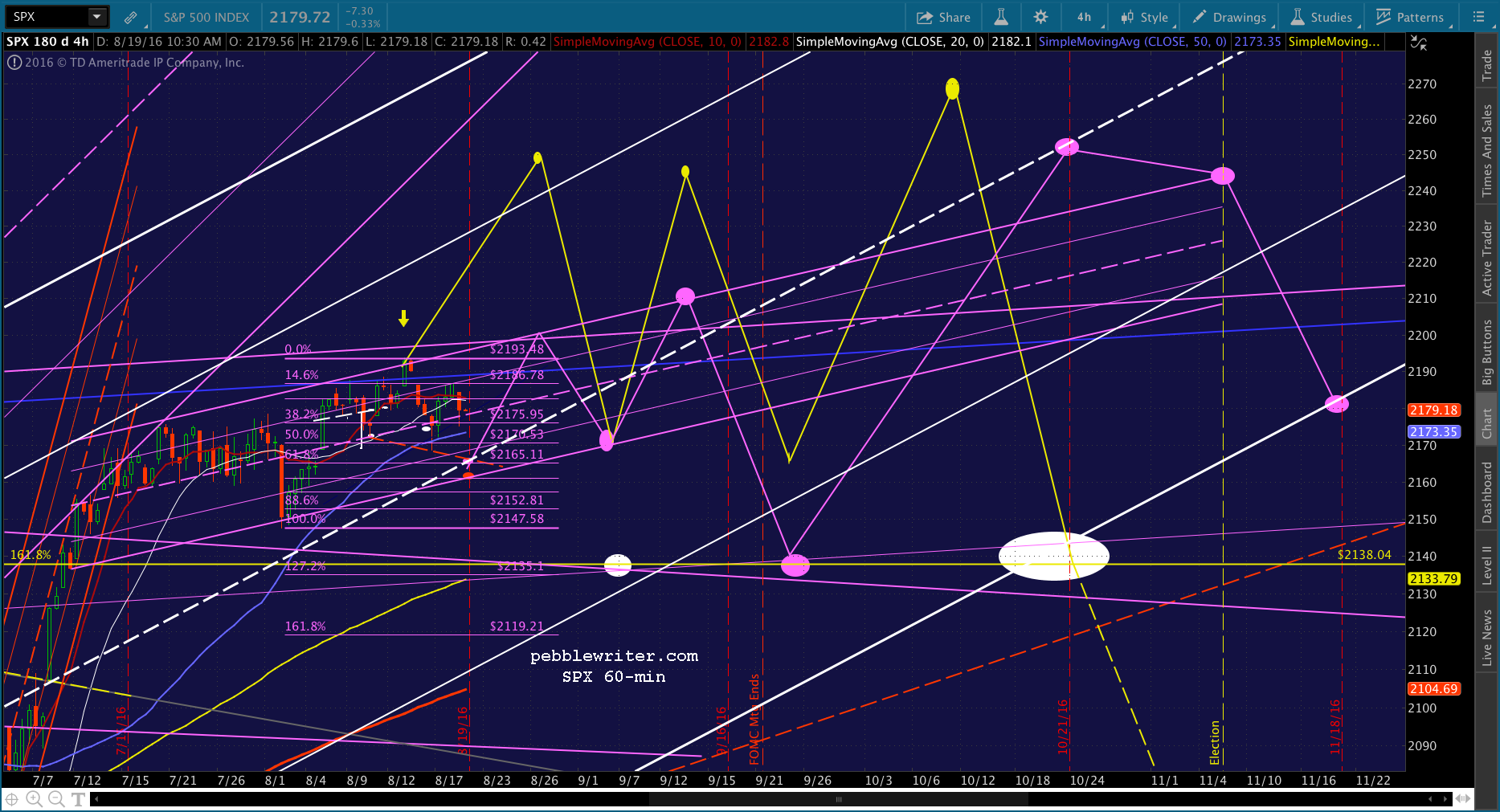This screenshot has width=1500, height=812.
Task: Open the flask-shaped tools icon beside Share
Action: [1001, 17]
